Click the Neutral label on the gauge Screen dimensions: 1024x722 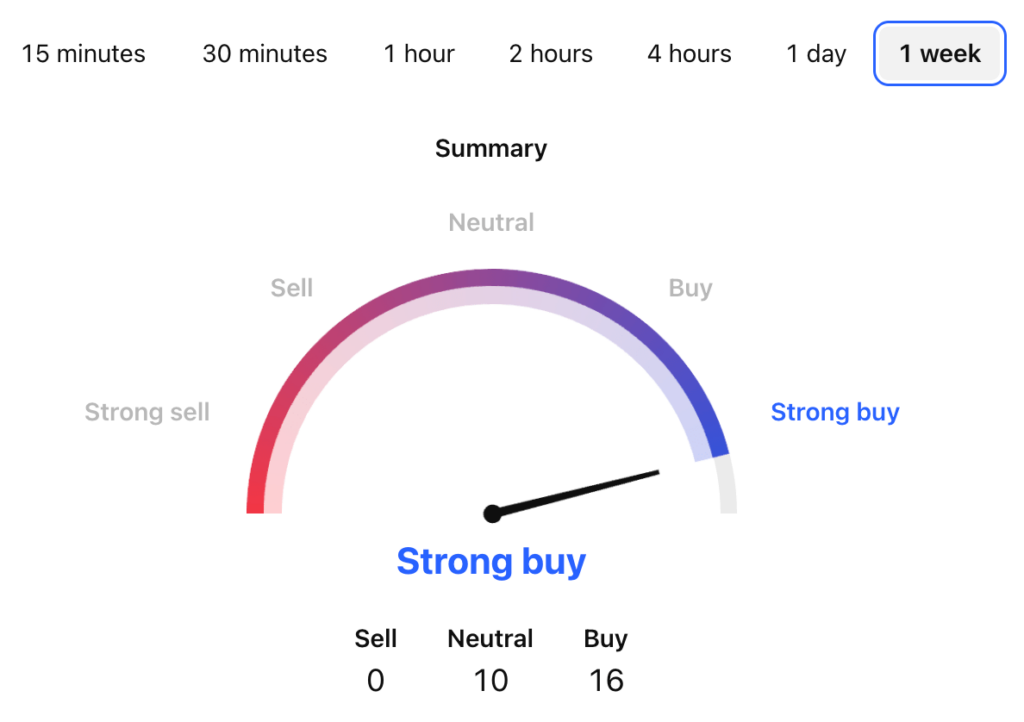[490, 222]
